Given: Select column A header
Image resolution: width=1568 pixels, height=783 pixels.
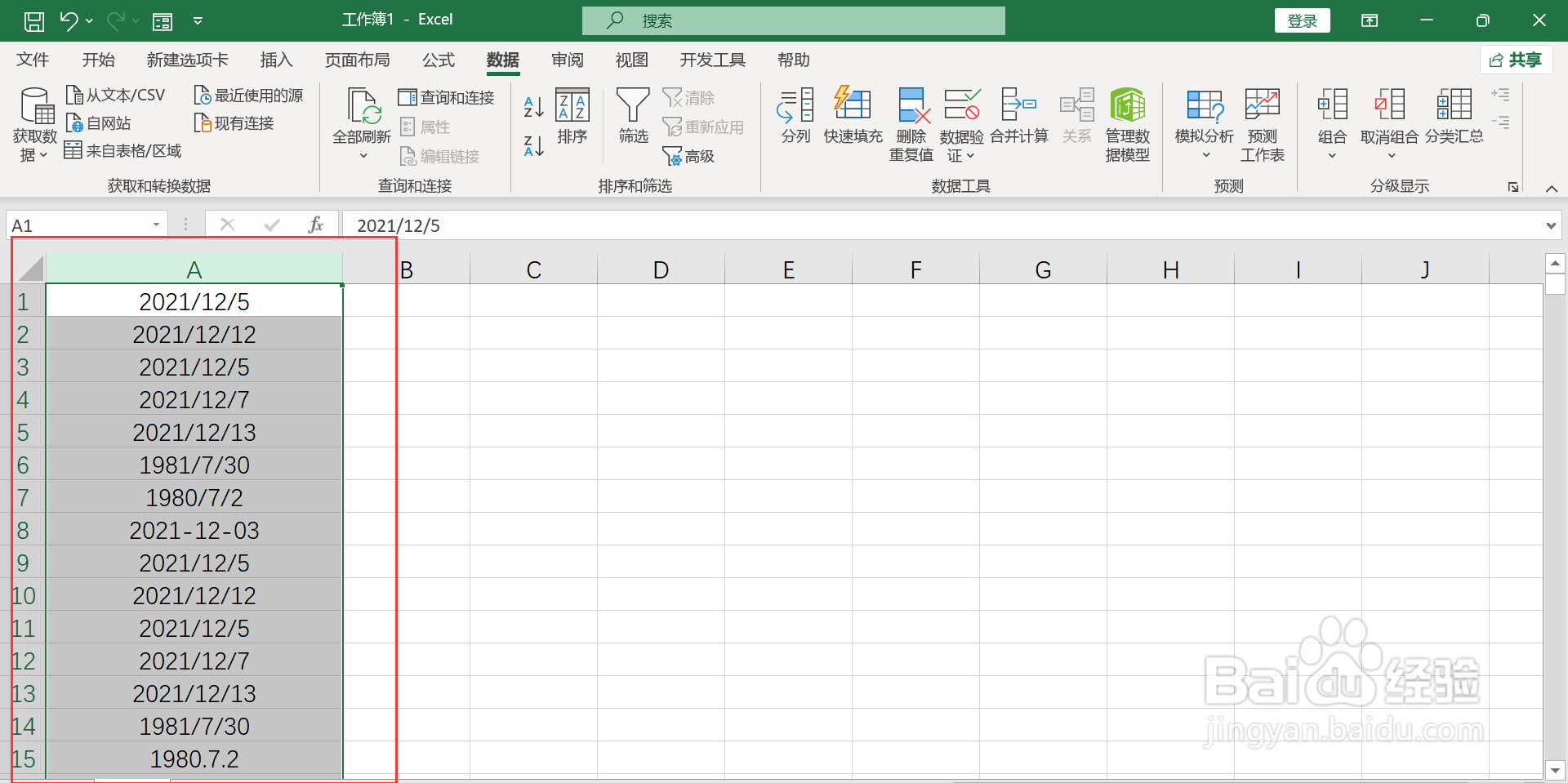Looking at the screenshot, I should (x=194, y=269).
